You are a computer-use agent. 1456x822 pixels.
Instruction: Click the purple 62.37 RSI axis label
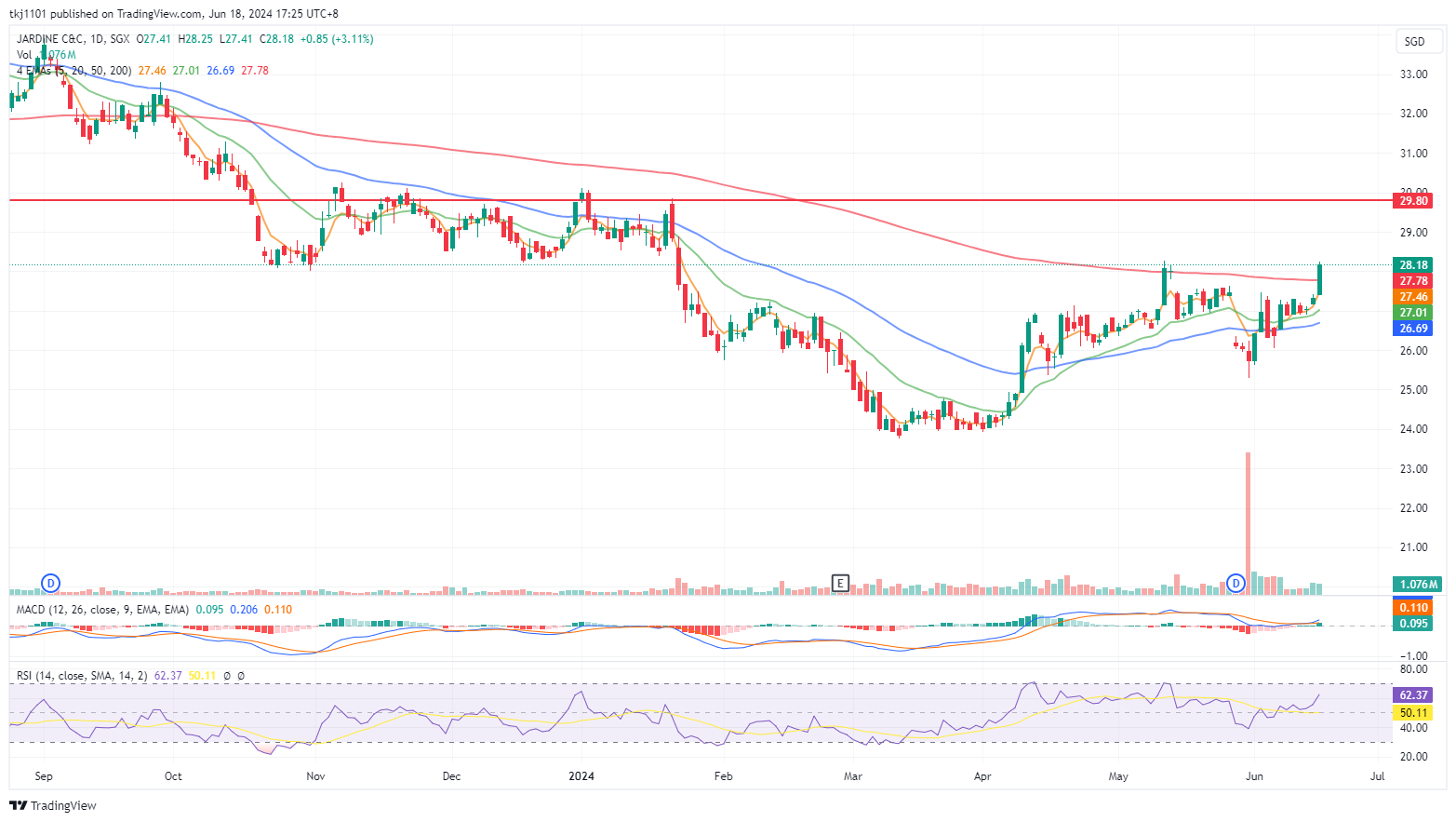pos(1413,695)
